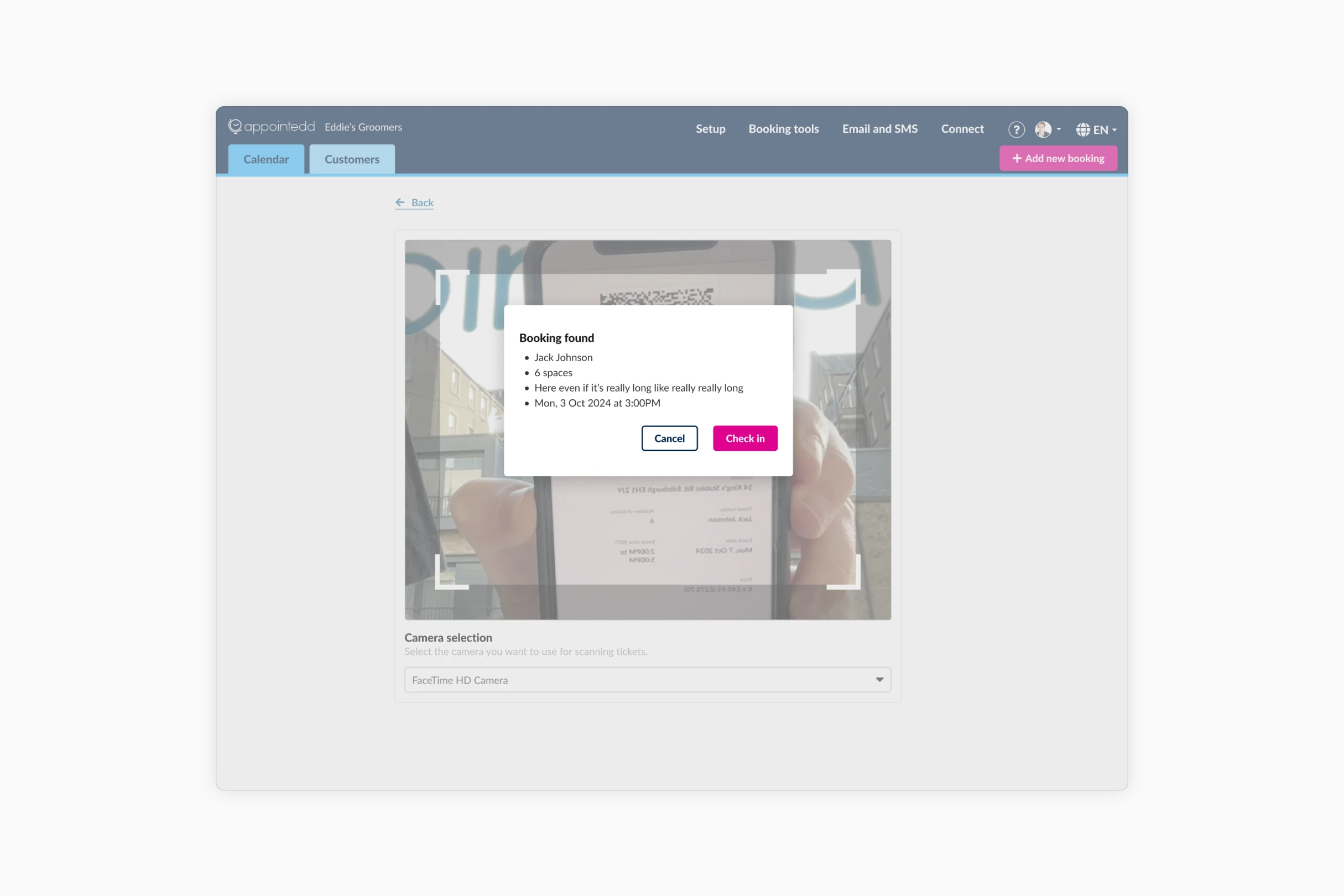Click the back arrow icon beside Back
The image size is (1344, 896).
pos(400,202)
